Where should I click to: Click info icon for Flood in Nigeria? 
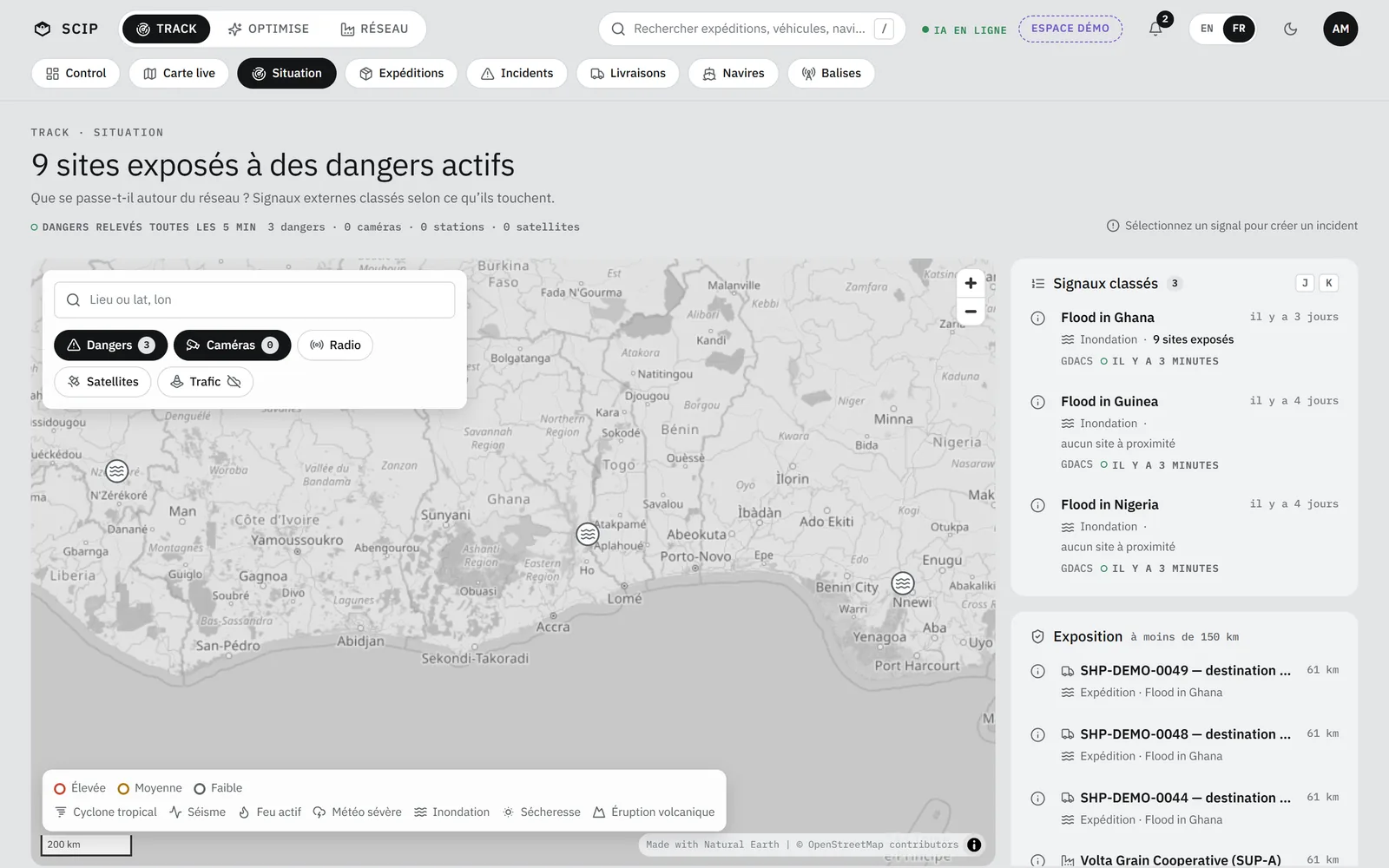[x=1037, y=505]
